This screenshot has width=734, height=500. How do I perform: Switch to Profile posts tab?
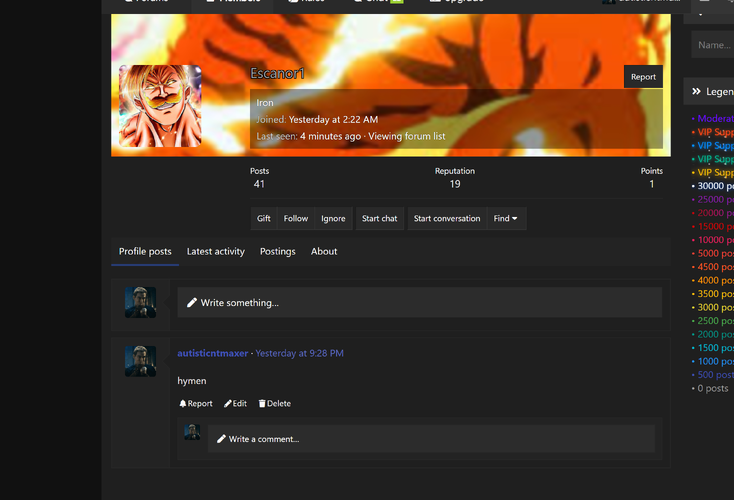(145, 252)
